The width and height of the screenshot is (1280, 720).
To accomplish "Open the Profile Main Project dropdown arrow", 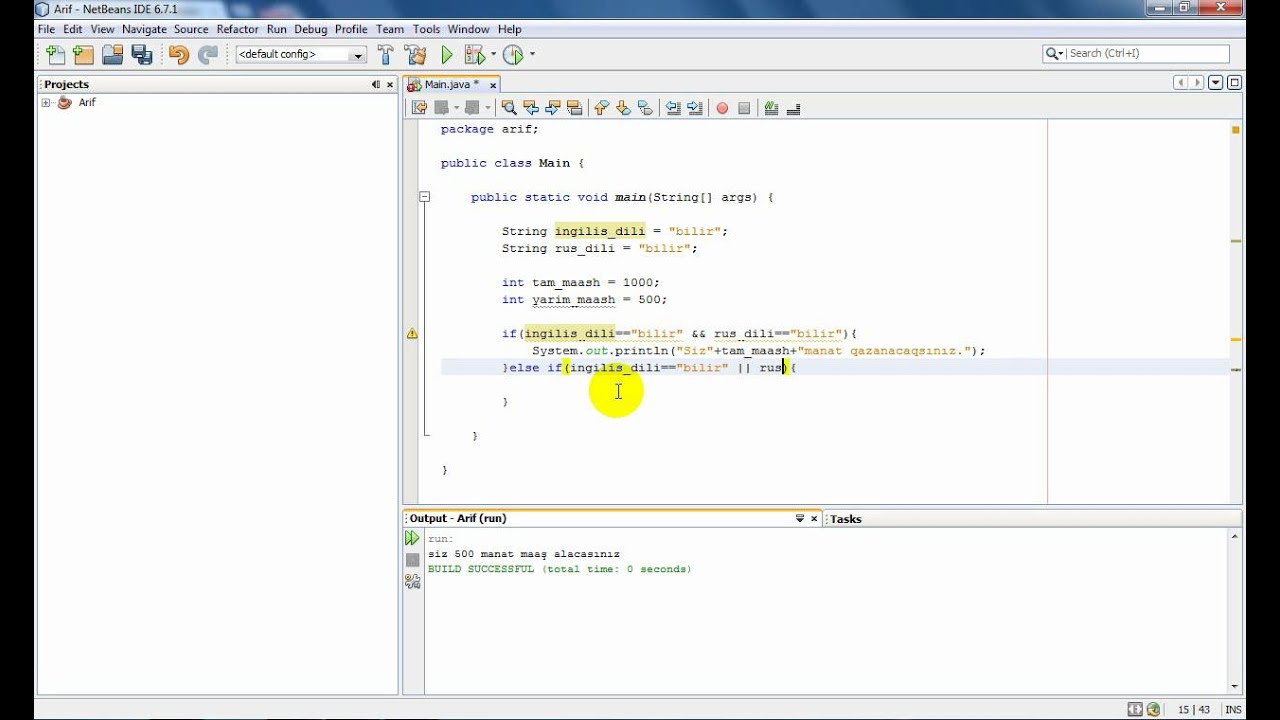I will coord(532,55).
